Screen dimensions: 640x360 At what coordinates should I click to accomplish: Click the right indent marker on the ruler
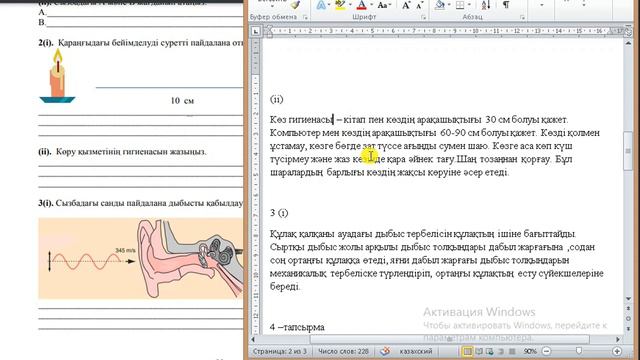point(611,31)
